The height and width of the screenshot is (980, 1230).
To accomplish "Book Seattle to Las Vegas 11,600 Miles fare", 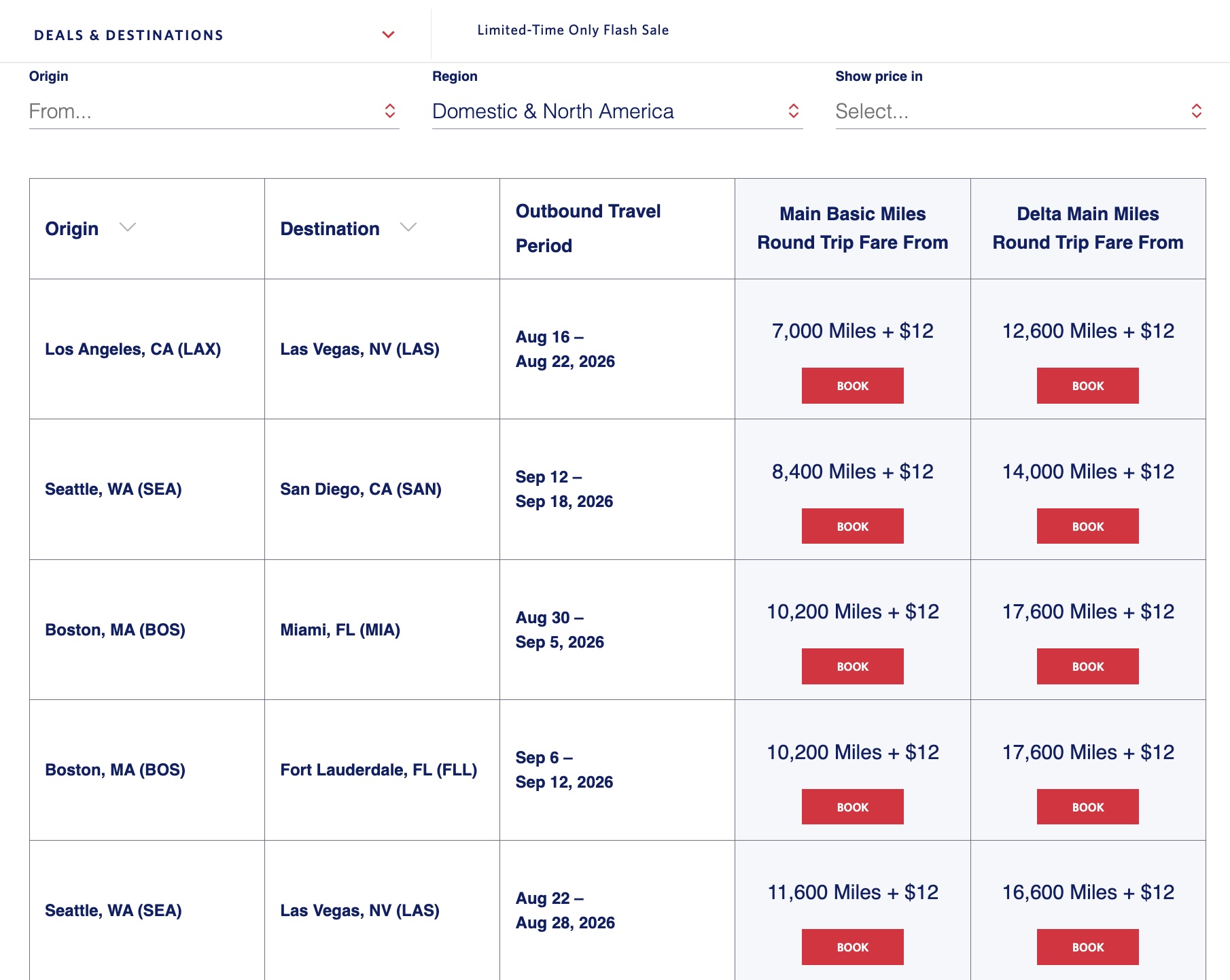I will tap(852, 947).
